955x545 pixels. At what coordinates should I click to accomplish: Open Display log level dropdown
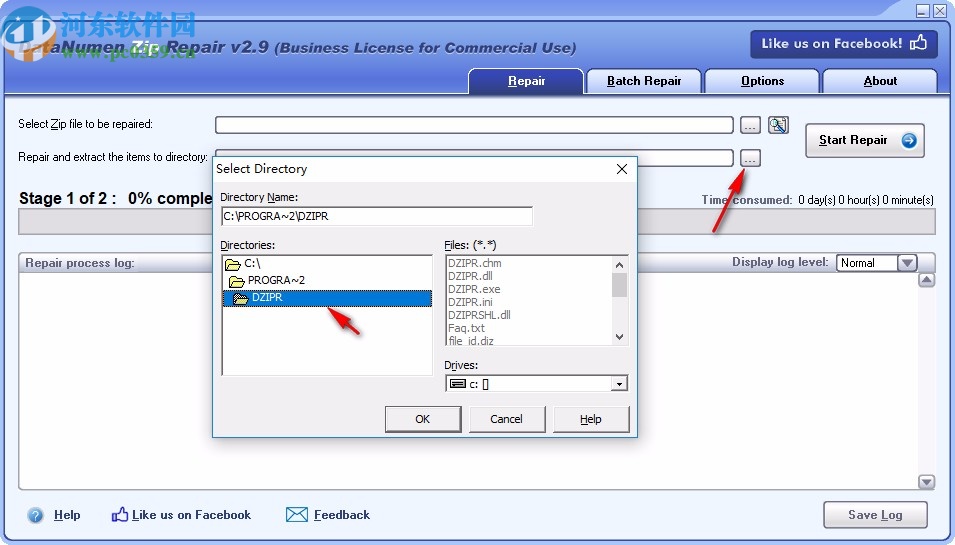(906, 263)
